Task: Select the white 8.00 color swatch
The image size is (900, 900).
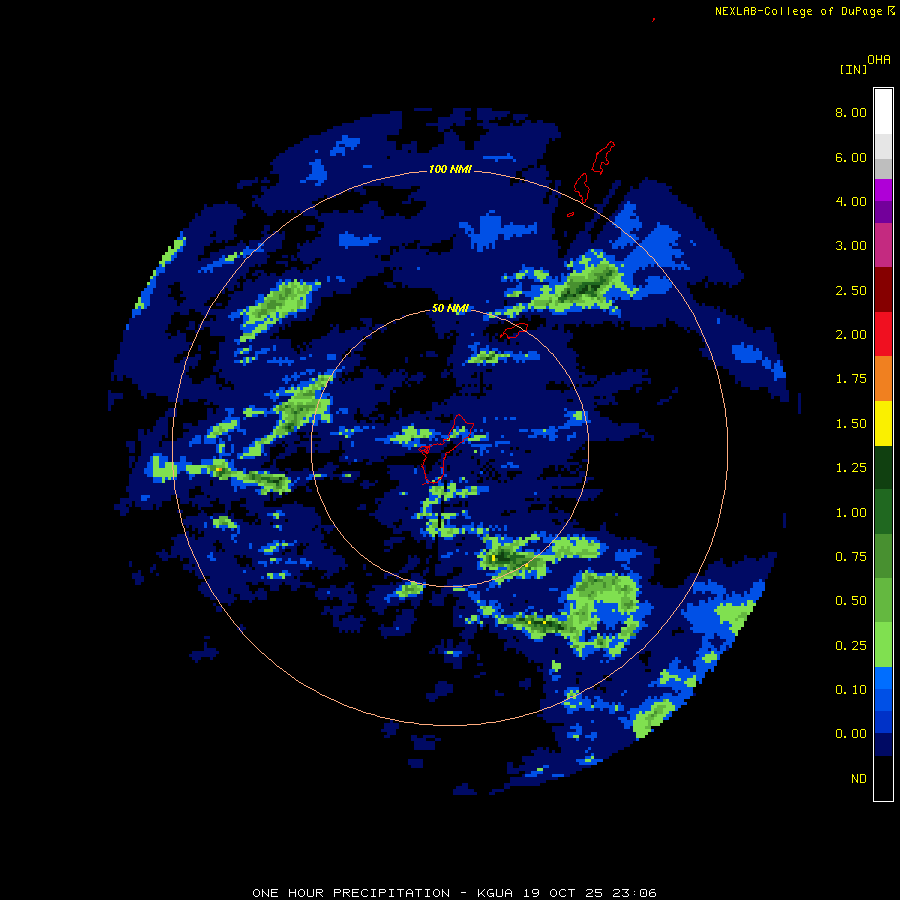Action: click(x=883, y=112)
